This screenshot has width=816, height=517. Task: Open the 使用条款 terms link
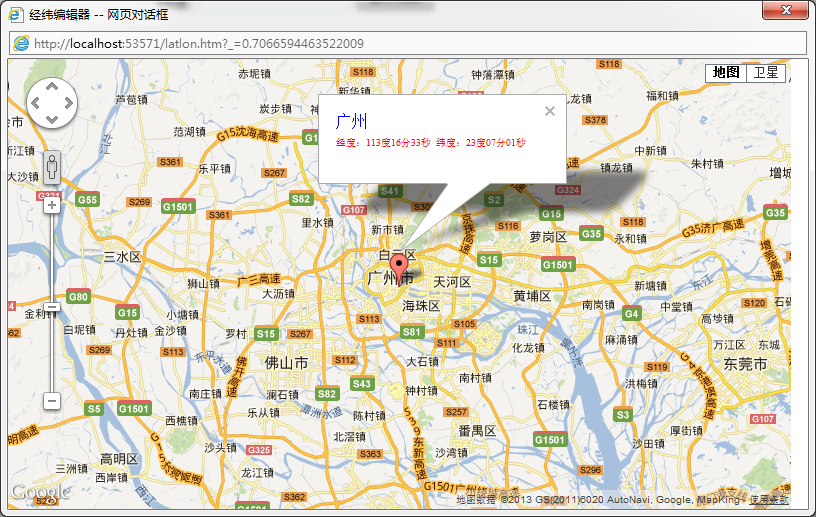(x=769, y=500)
